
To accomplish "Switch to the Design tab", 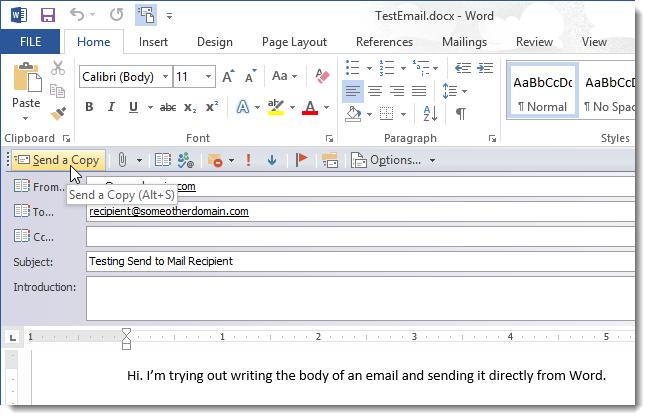I will (214, 42).
